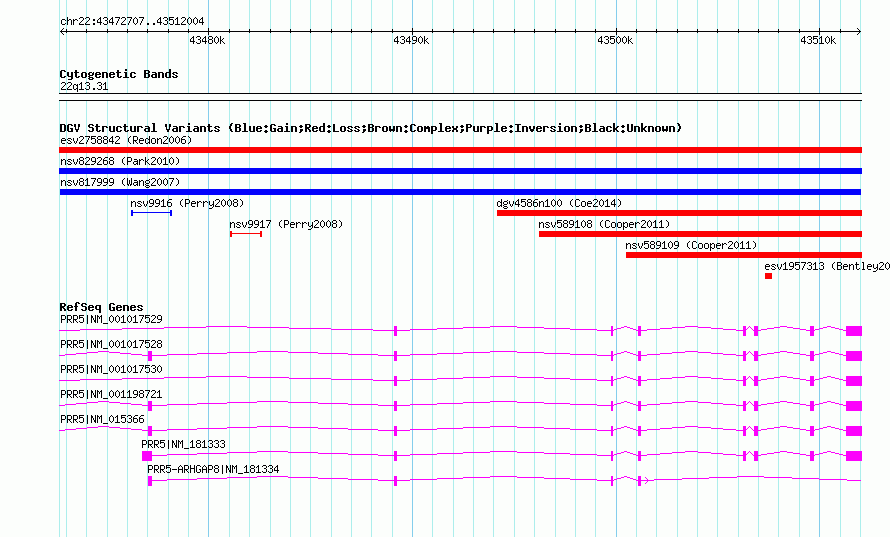Click the PRR5|NM_015366 transcript label
This screenshot has height=537, width=890.
pyautogui.click(x=102, y=419)
